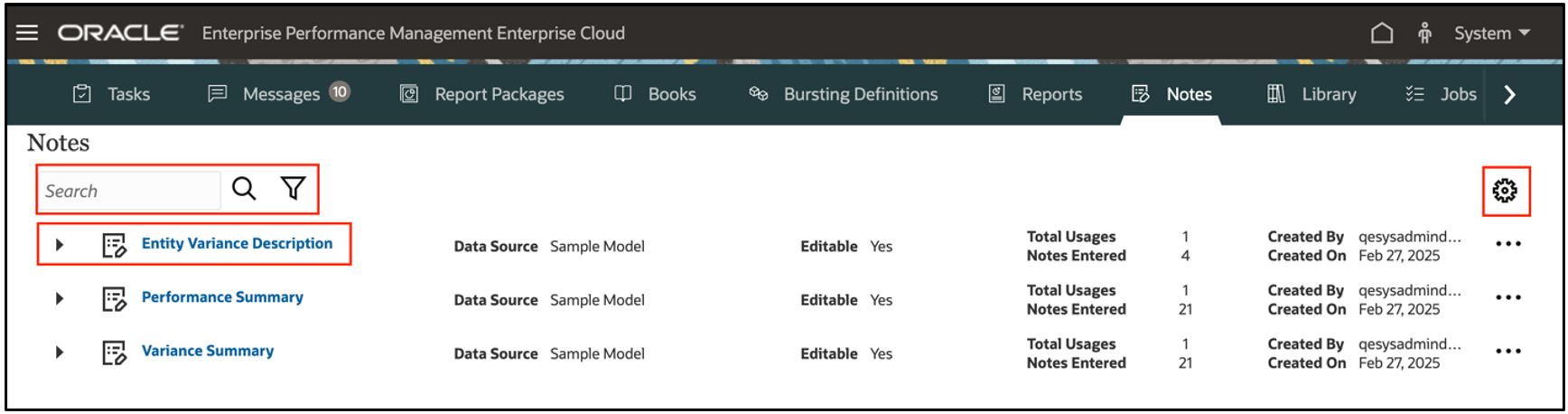Open the Entity Variance Description note link
The width and height of the screenshot is (1568, 414).
pyautogui.click(x=237, y=243)
